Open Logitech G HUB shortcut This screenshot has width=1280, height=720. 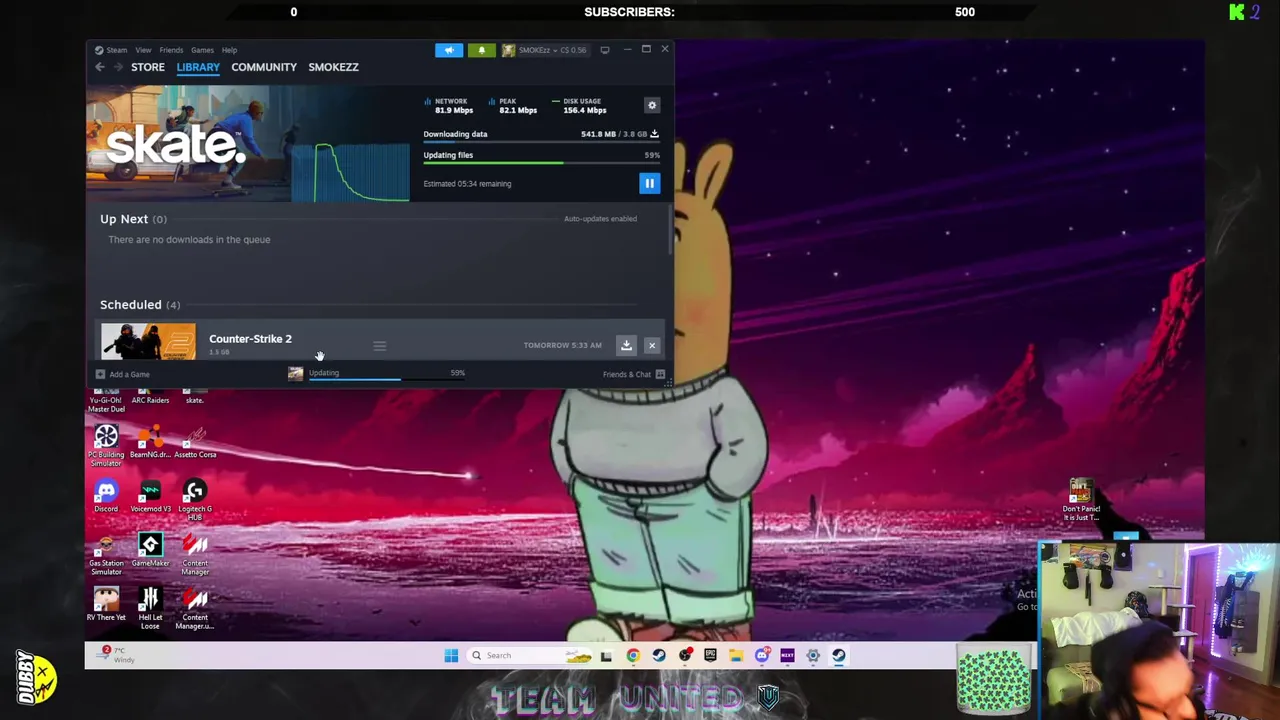click(x=195, y=499)
